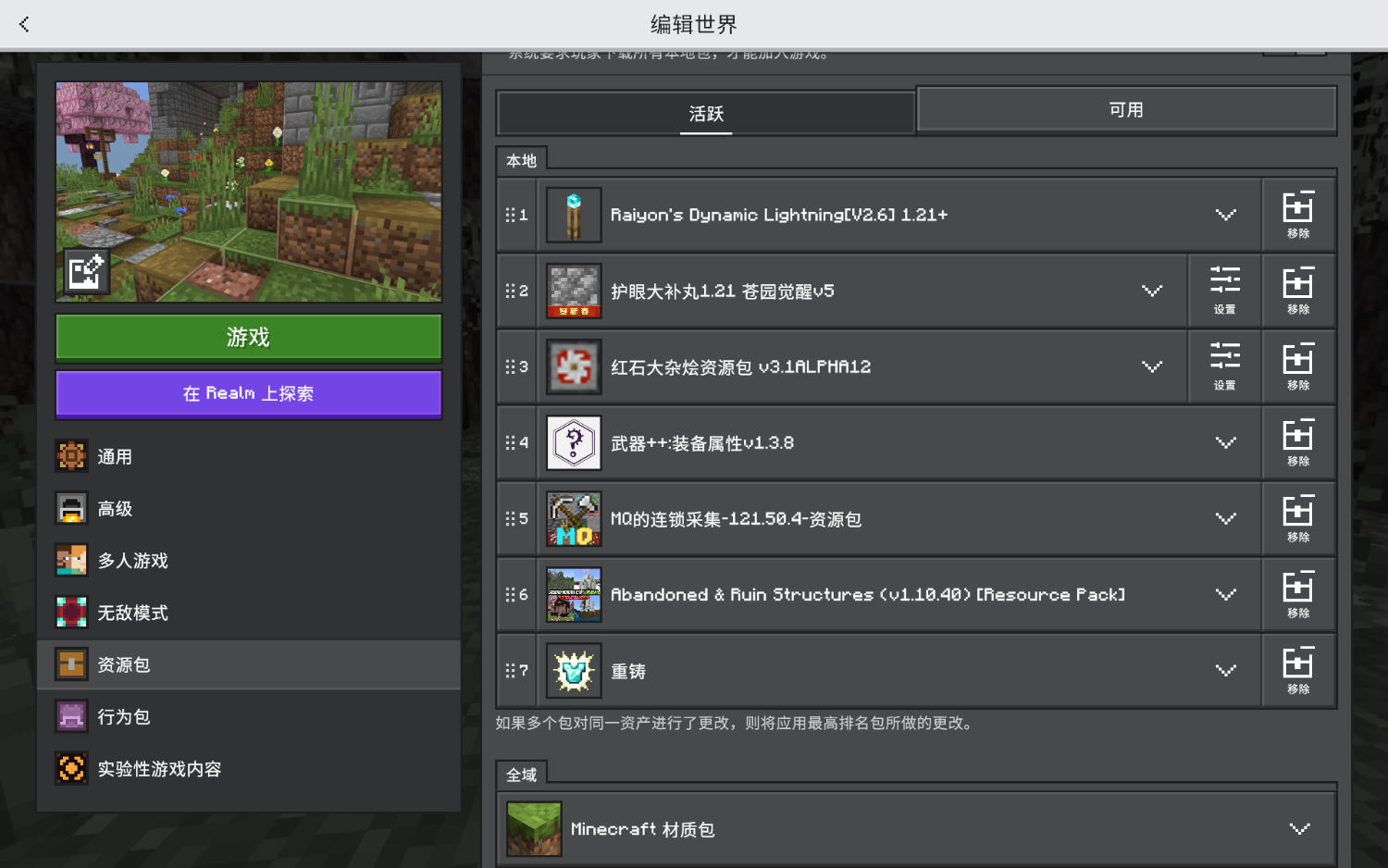Click 在 Realm 上探索 button
This screenshot has height=868, width=1388.
tap(249, 394)
